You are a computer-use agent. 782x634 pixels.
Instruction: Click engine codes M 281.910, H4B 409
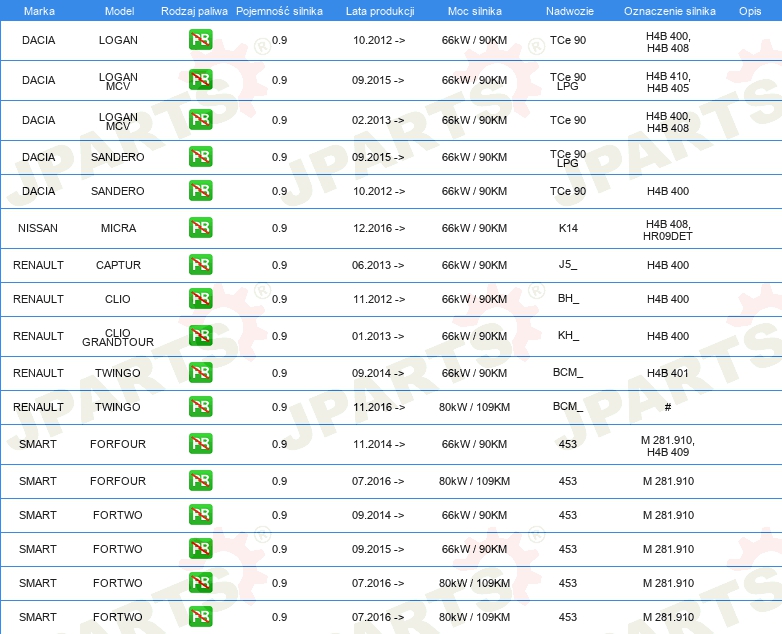(x=668, y=446)
